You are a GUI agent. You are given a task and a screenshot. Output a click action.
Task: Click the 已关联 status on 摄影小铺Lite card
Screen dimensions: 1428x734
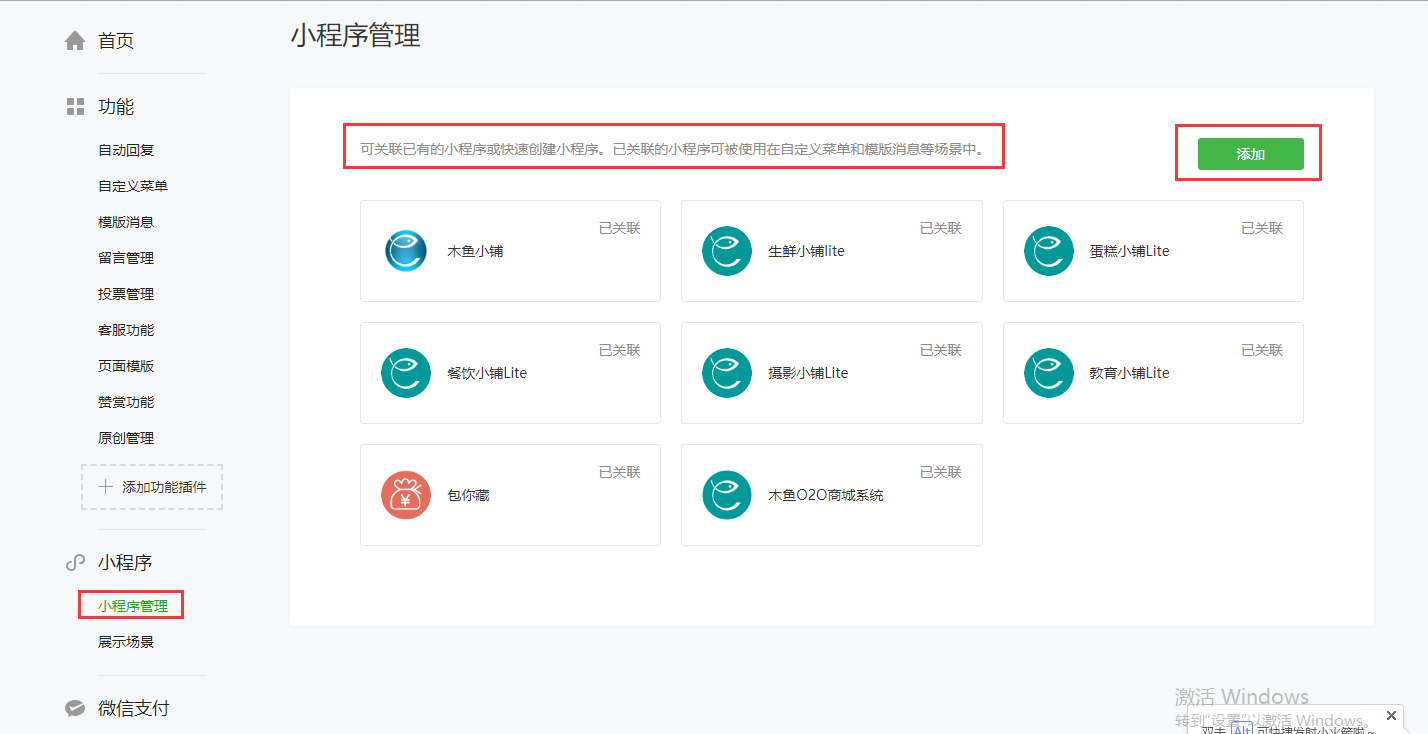pyautogui.click(x=941, y=350)
